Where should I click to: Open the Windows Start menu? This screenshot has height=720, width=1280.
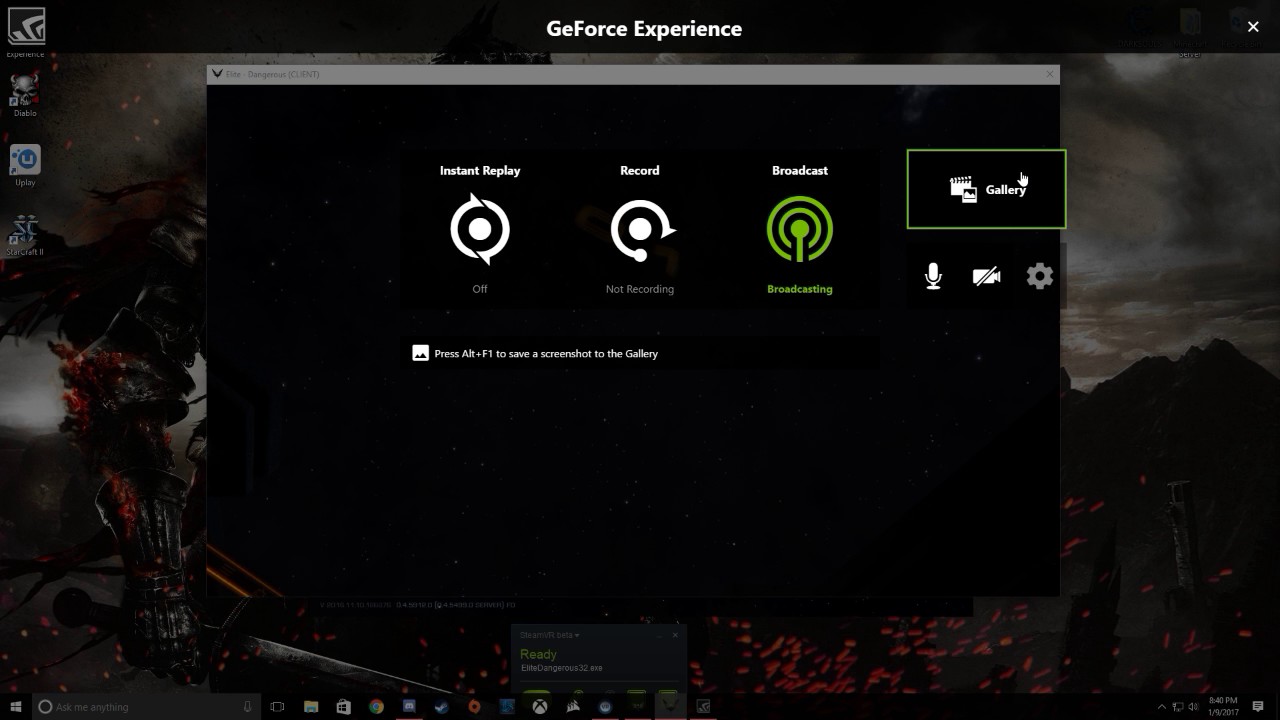[16, 707]
